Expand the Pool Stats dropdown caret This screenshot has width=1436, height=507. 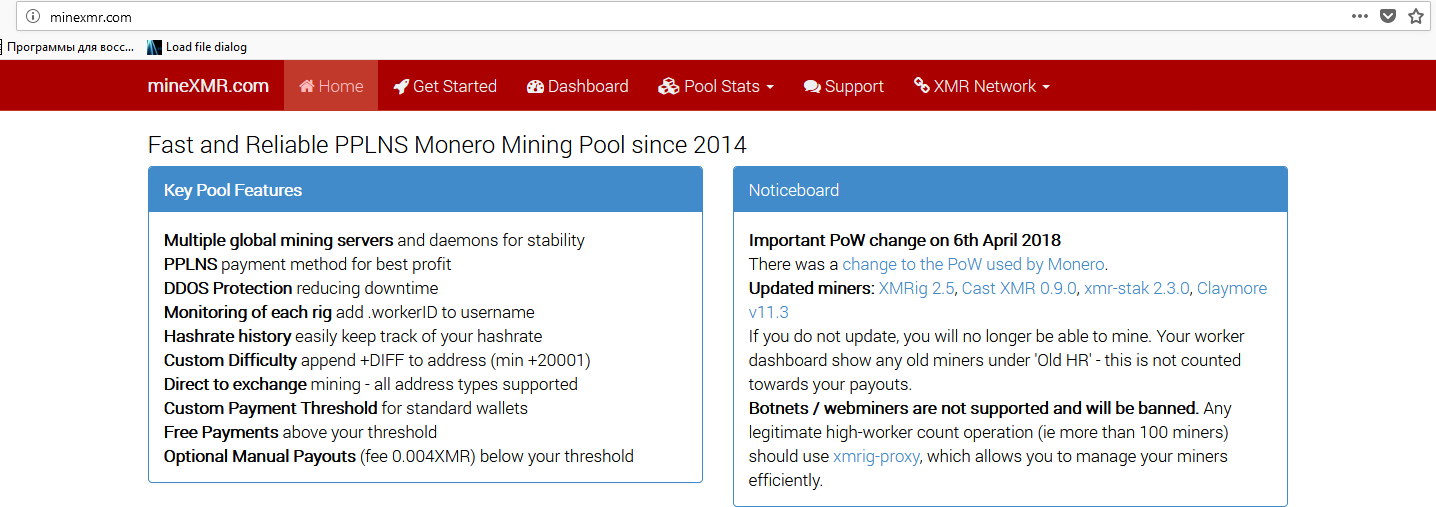click(770, 88)
